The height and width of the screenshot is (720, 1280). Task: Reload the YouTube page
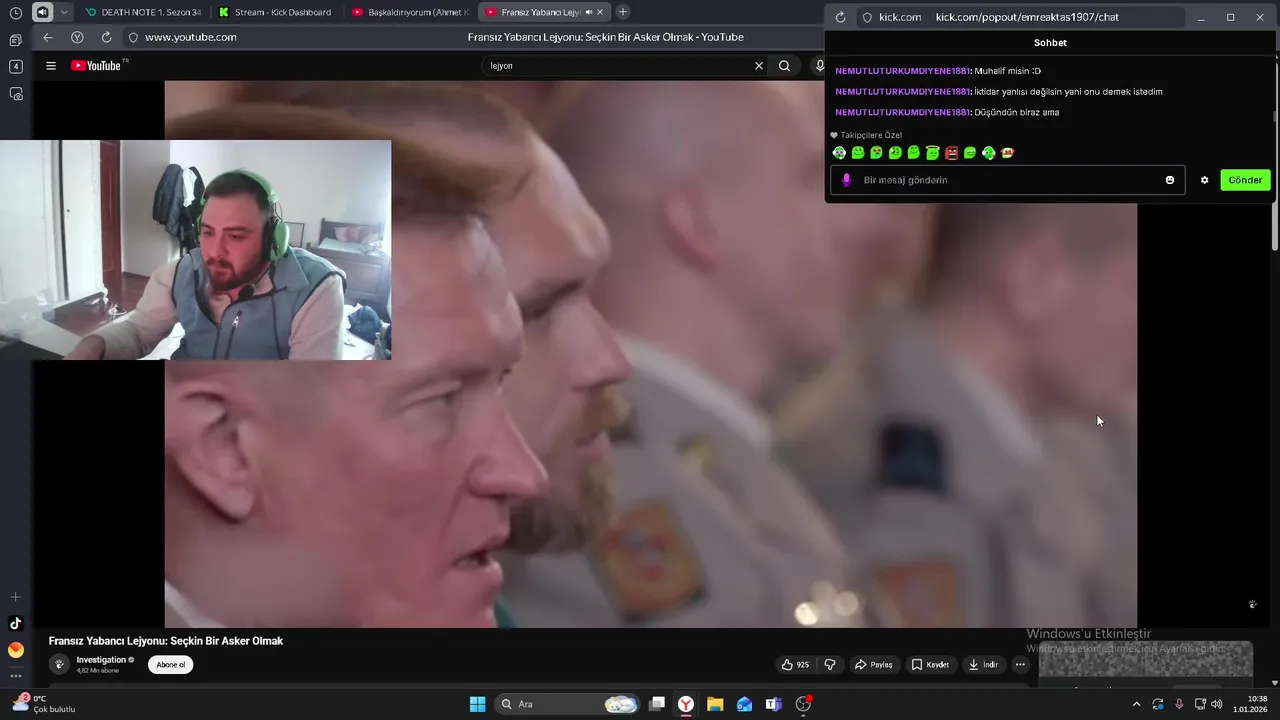(x=106, y=37)
